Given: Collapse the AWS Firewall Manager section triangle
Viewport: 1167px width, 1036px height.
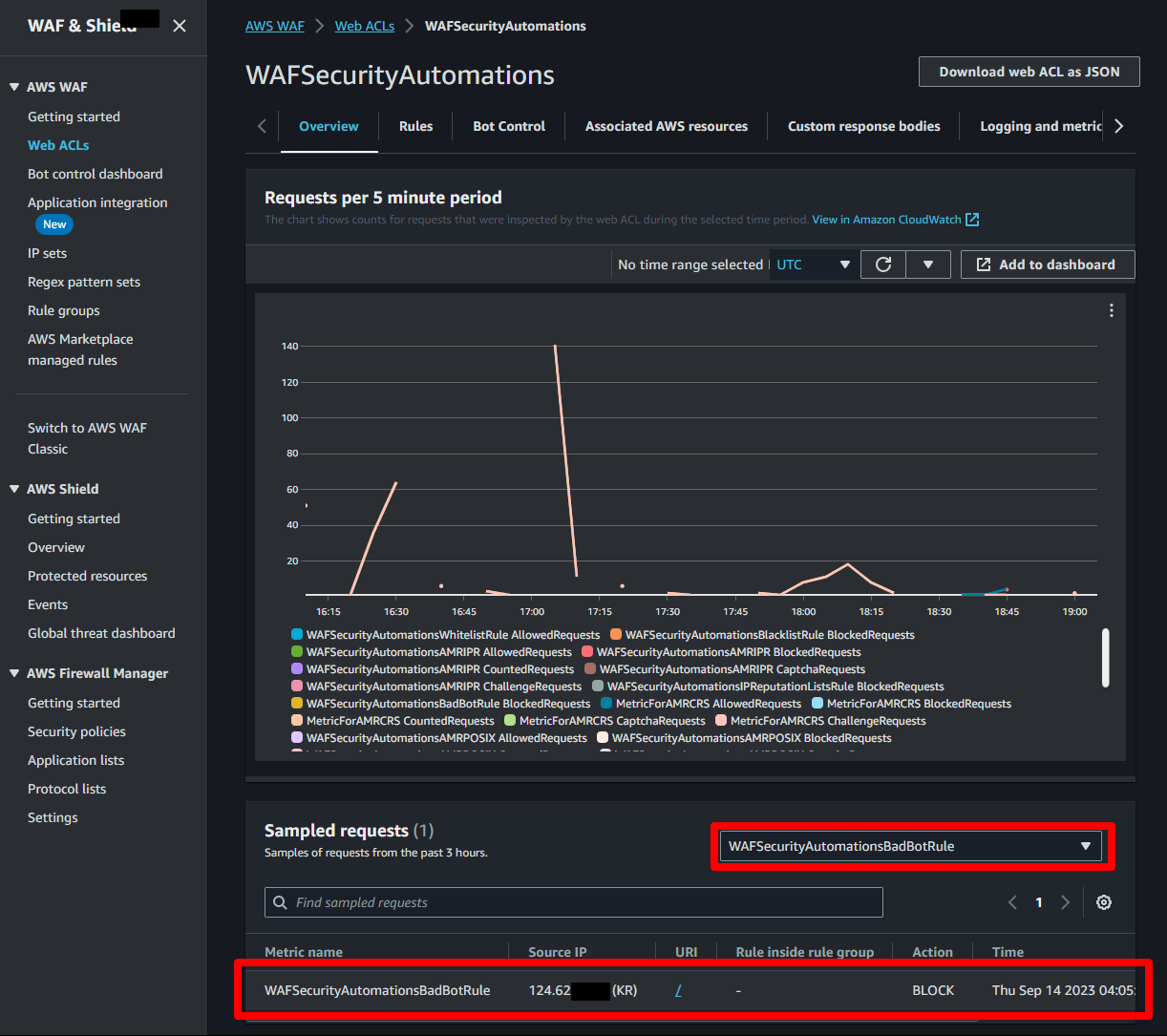Looking at the screenshot, I should tap(14, 673).
